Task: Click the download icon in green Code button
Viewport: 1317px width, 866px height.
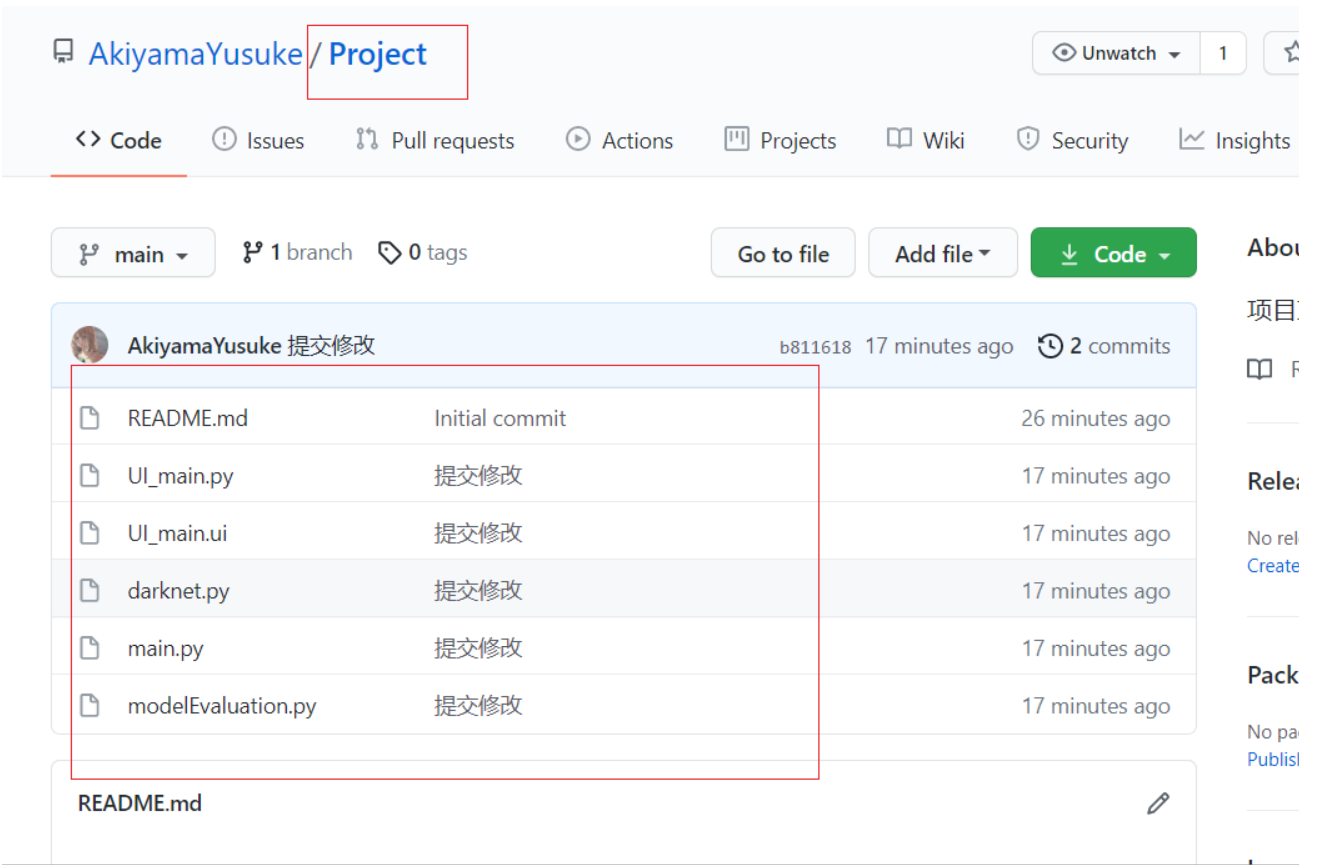Action: (x=1069, y=254)
